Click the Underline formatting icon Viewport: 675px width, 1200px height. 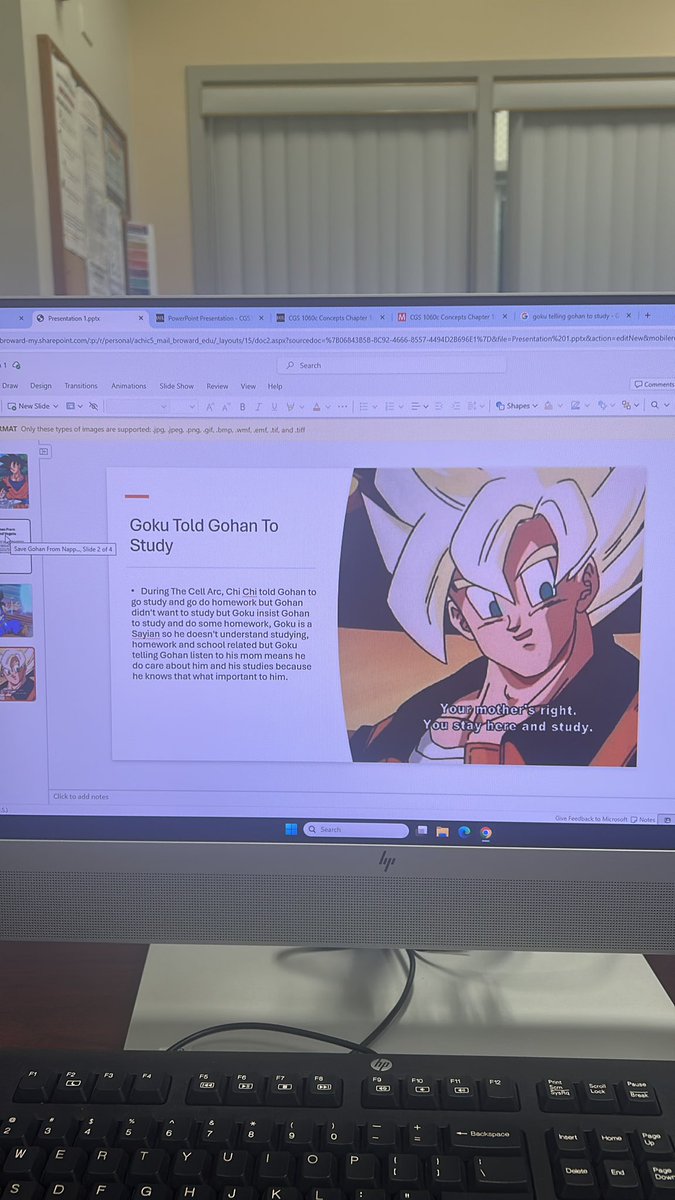(x=273, y=407)
